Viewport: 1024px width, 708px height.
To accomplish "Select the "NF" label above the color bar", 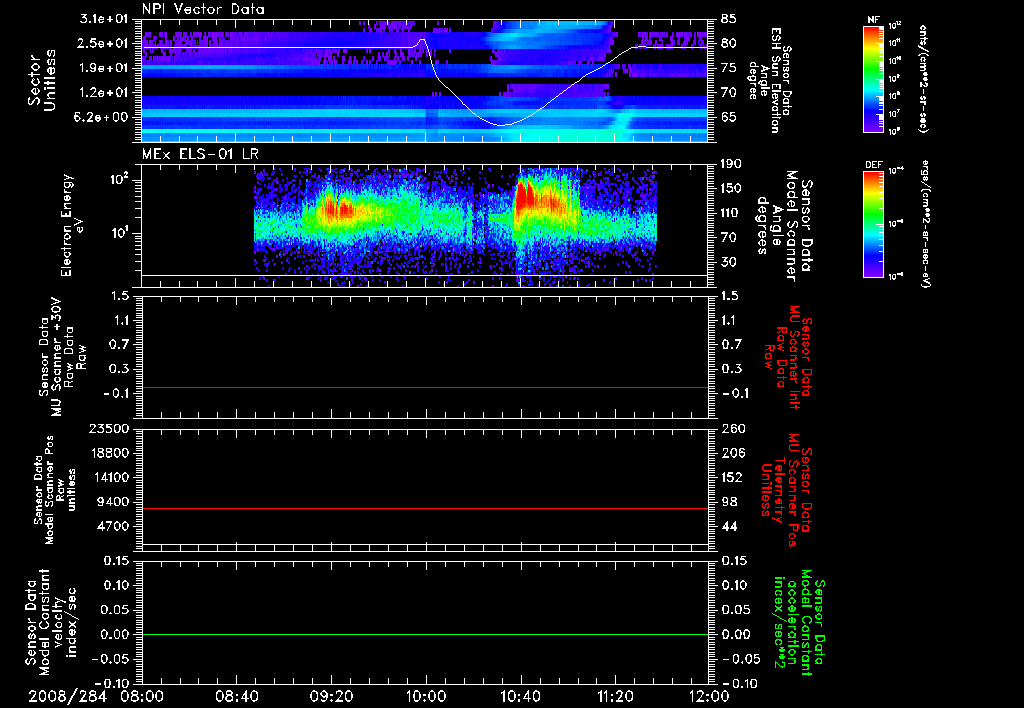I will coord(873,20).
